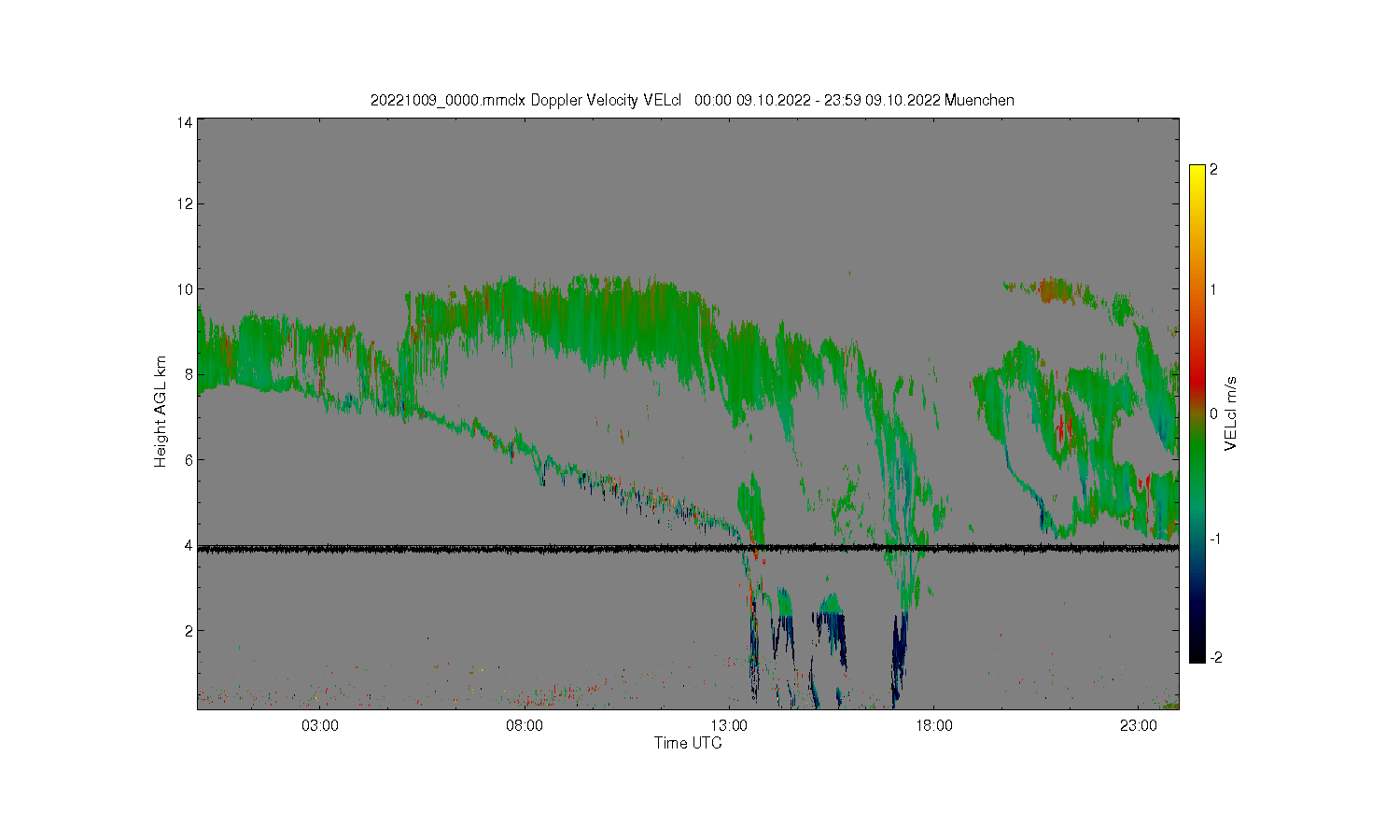
Task: Click the dark blue precipitation streak near 17:00
Action: point(899,658)
